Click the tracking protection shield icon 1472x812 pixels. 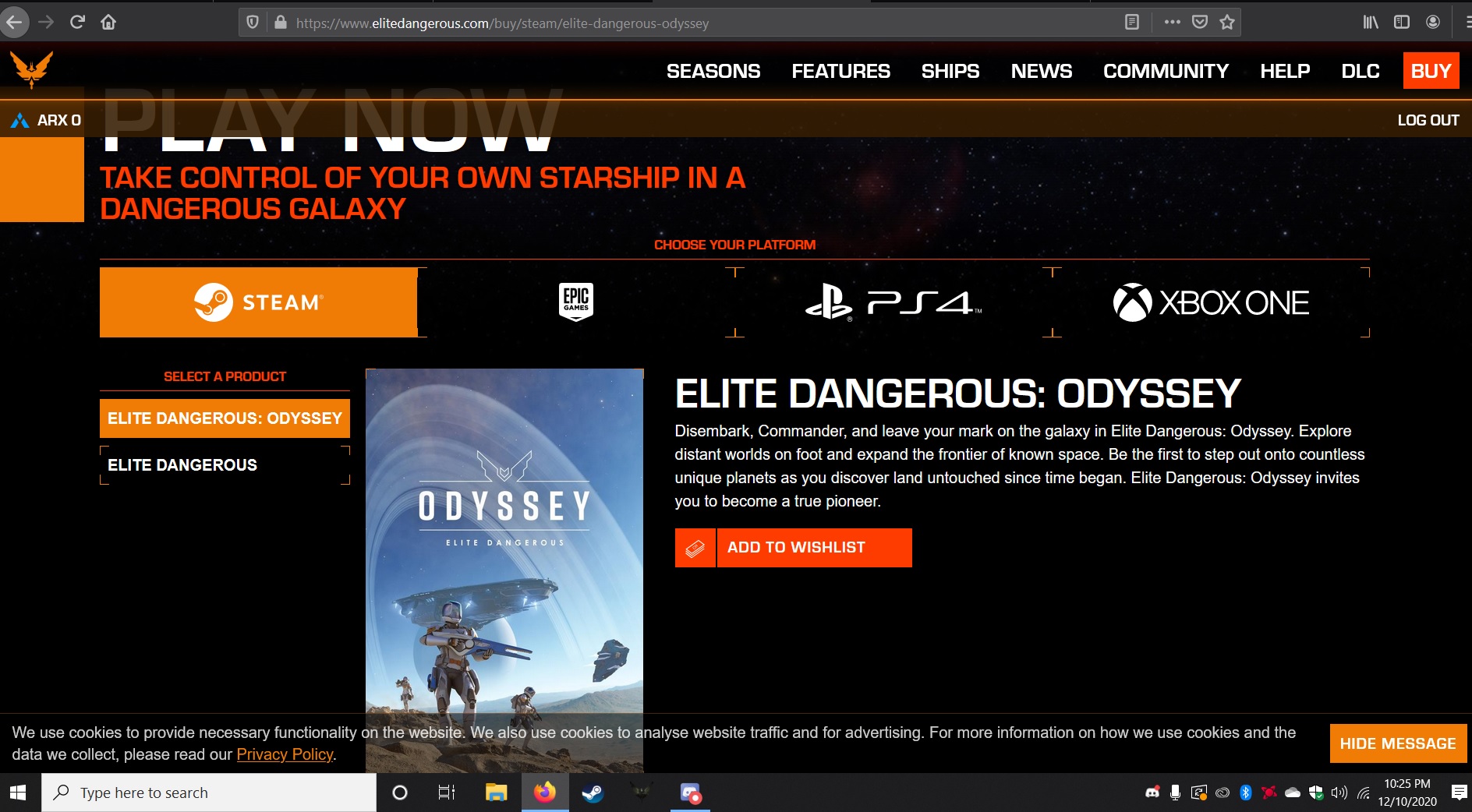click(x=253, y=23)
